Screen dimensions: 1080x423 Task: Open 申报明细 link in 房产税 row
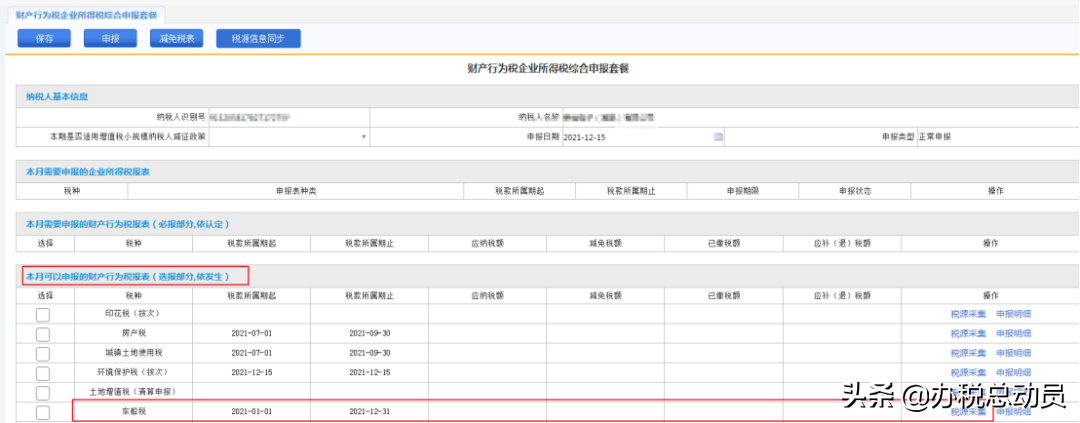point(1013,333)
